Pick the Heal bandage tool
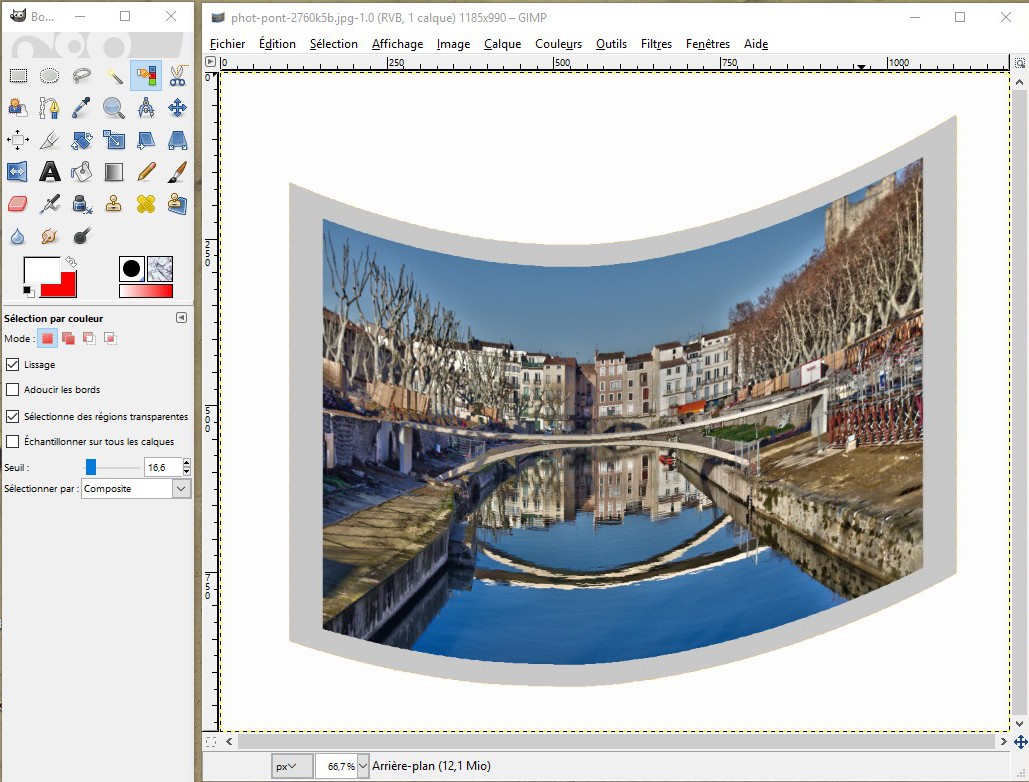 (146, 204)
